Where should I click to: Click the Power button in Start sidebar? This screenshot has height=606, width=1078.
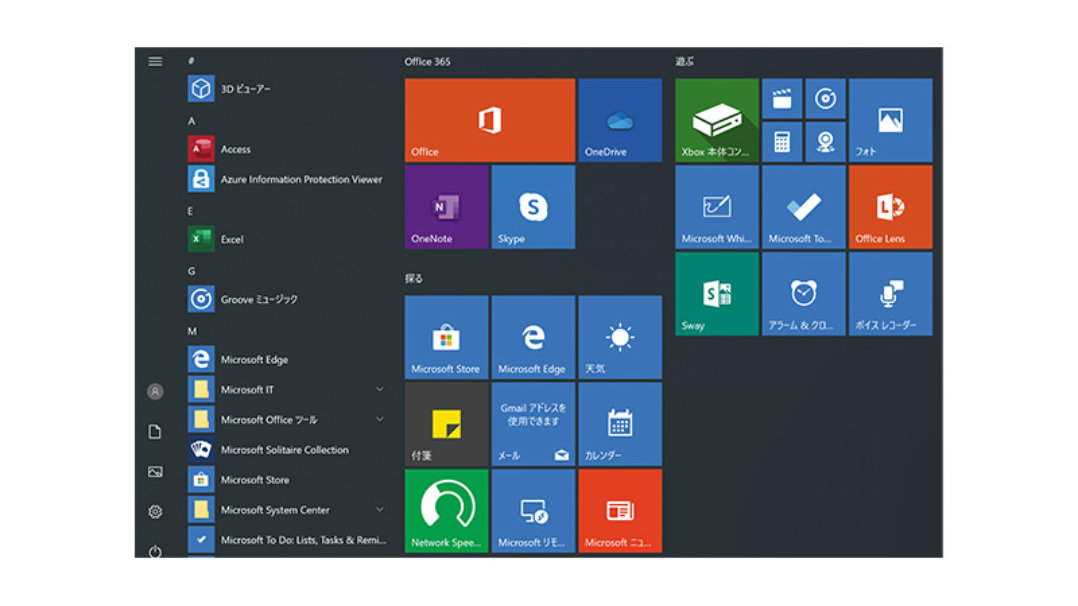click(x=155, y=552)
